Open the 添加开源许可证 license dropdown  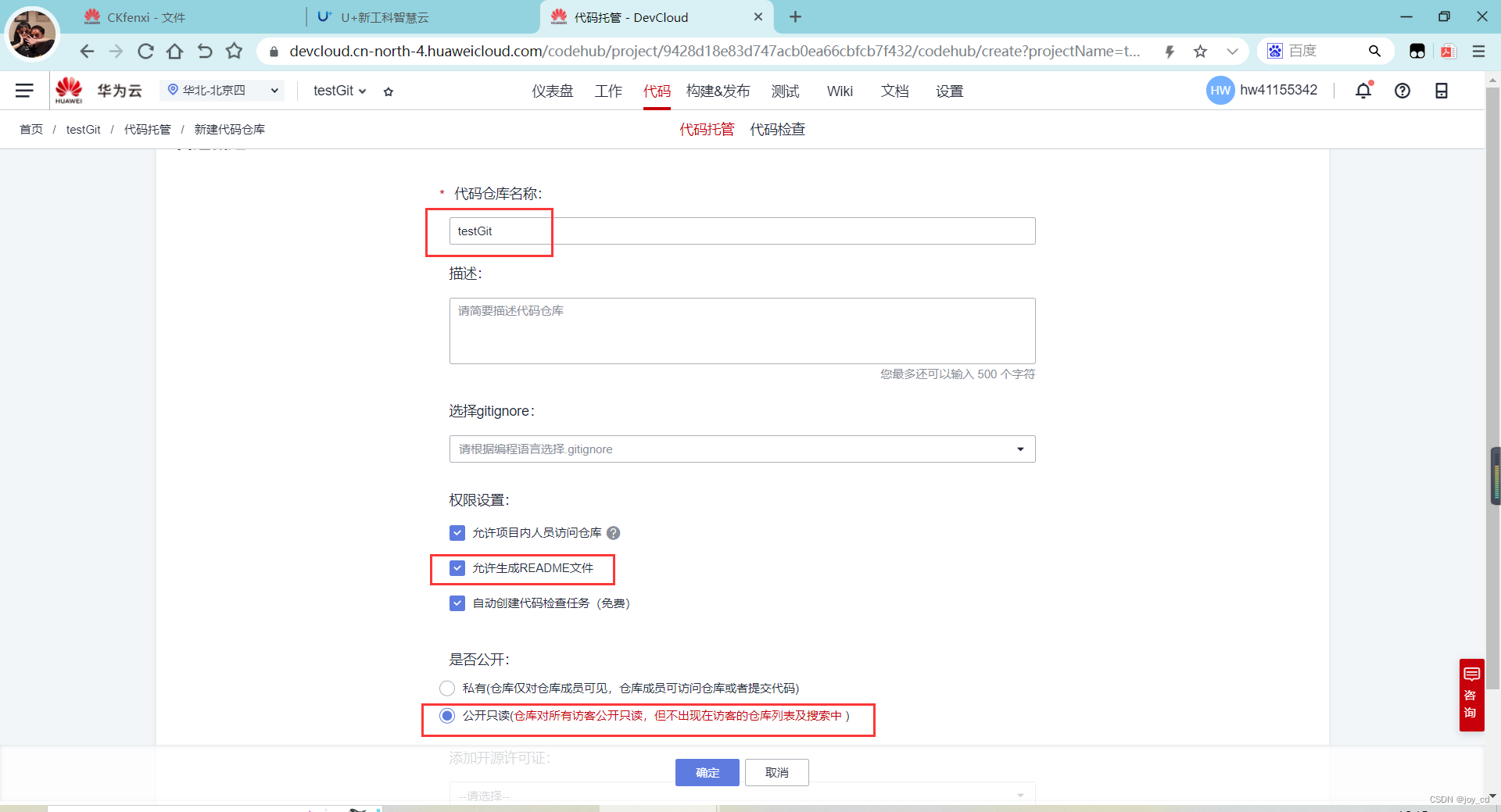(742, 795)
